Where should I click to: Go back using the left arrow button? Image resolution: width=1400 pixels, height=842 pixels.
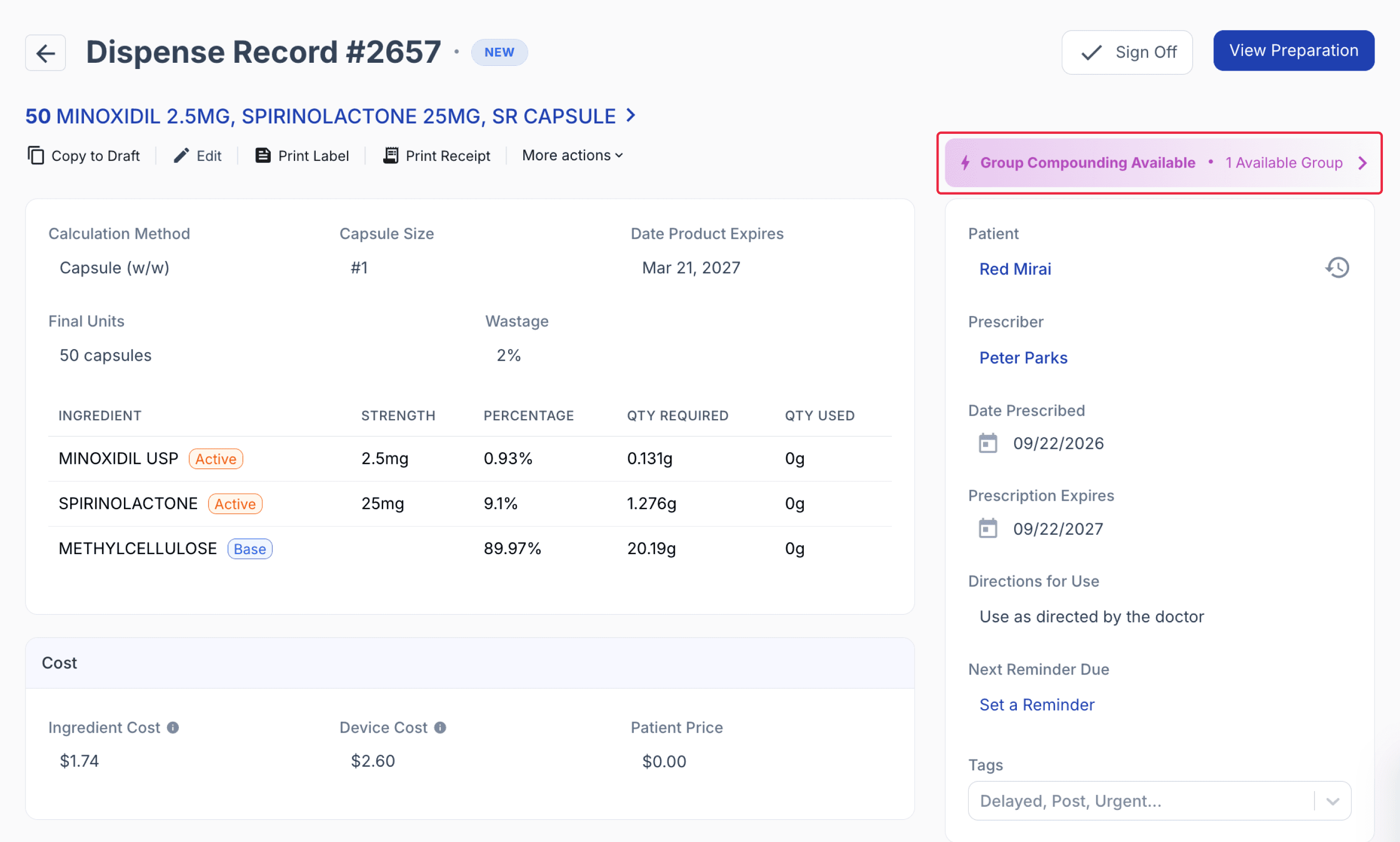point(45,53)
